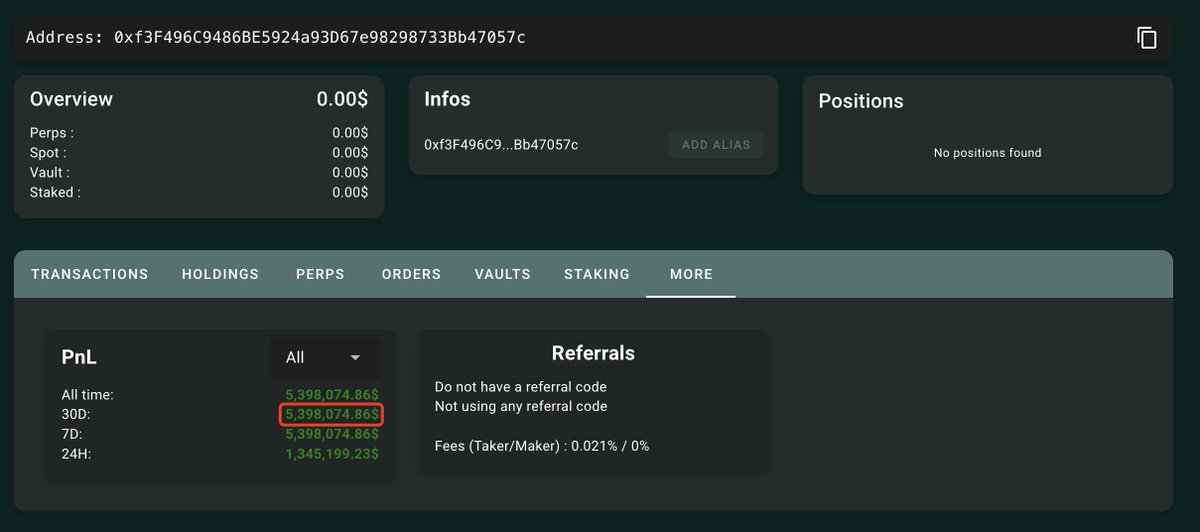The image size is (1200, 532).
Task: Click the 24H PnL value 1,345,199.23$
Action: [332, 454]
